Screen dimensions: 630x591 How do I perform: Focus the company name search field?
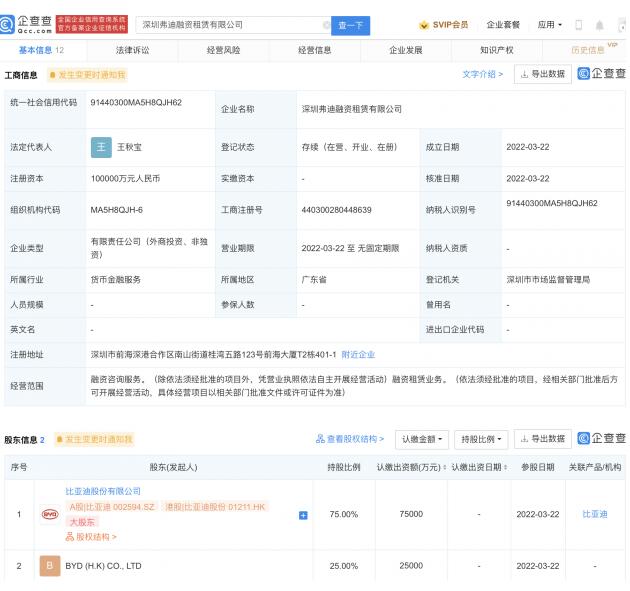(x=233, y=25)
